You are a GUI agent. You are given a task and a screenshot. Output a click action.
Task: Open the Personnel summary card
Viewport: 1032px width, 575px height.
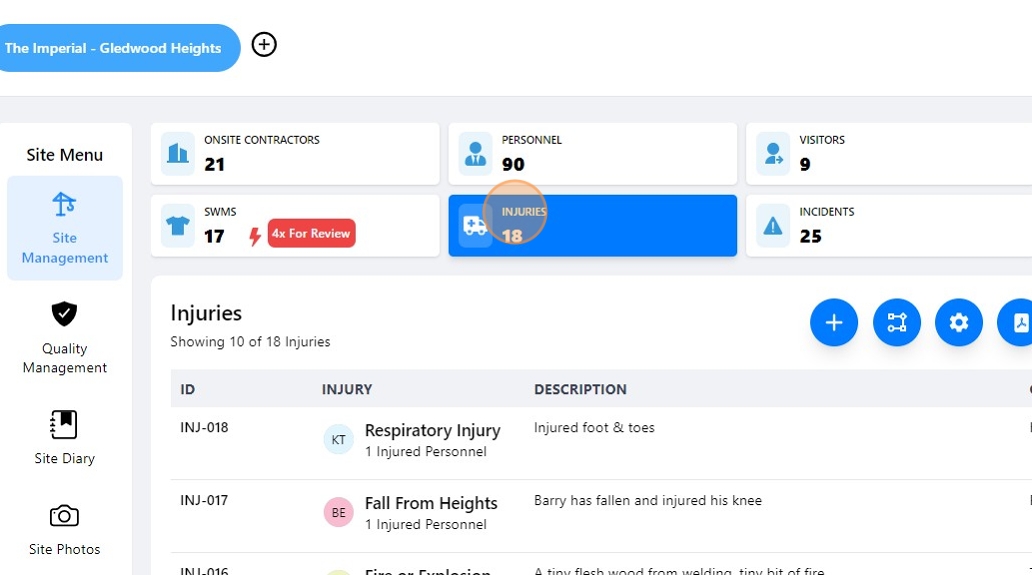[x=592, y=154]
